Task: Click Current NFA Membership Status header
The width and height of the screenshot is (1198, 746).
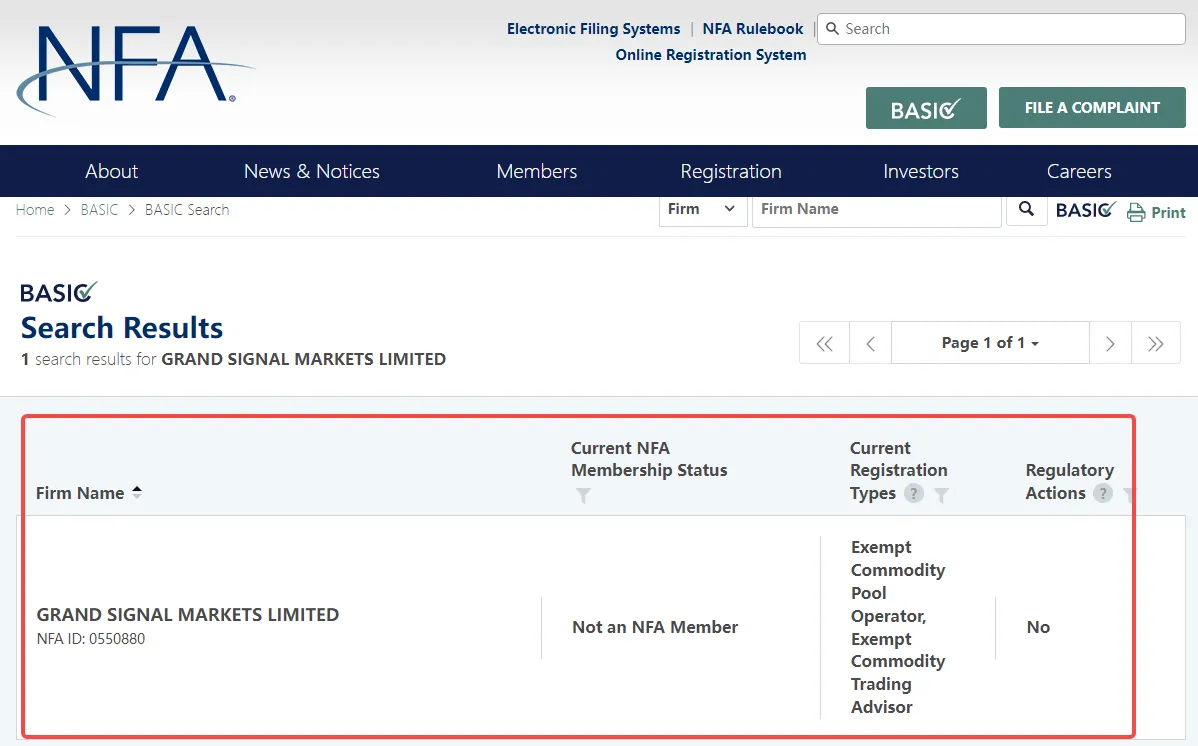Action: point(649,459)
